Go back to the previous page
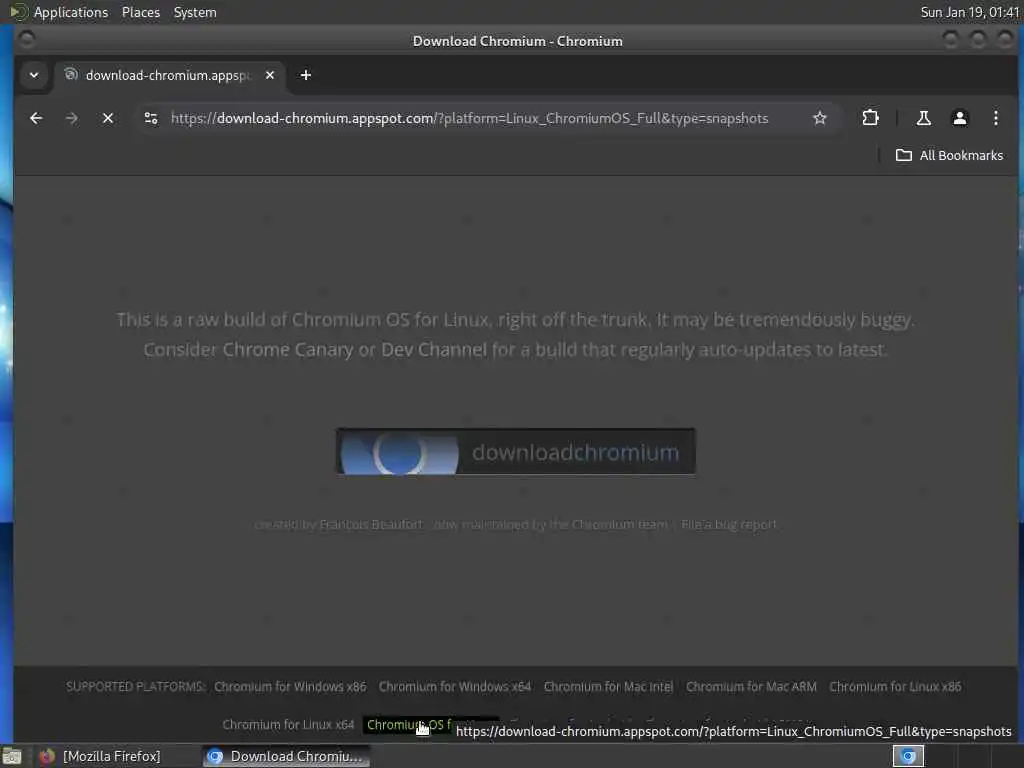This screenshot has width=1024, height=768. (x=36, y=118)
